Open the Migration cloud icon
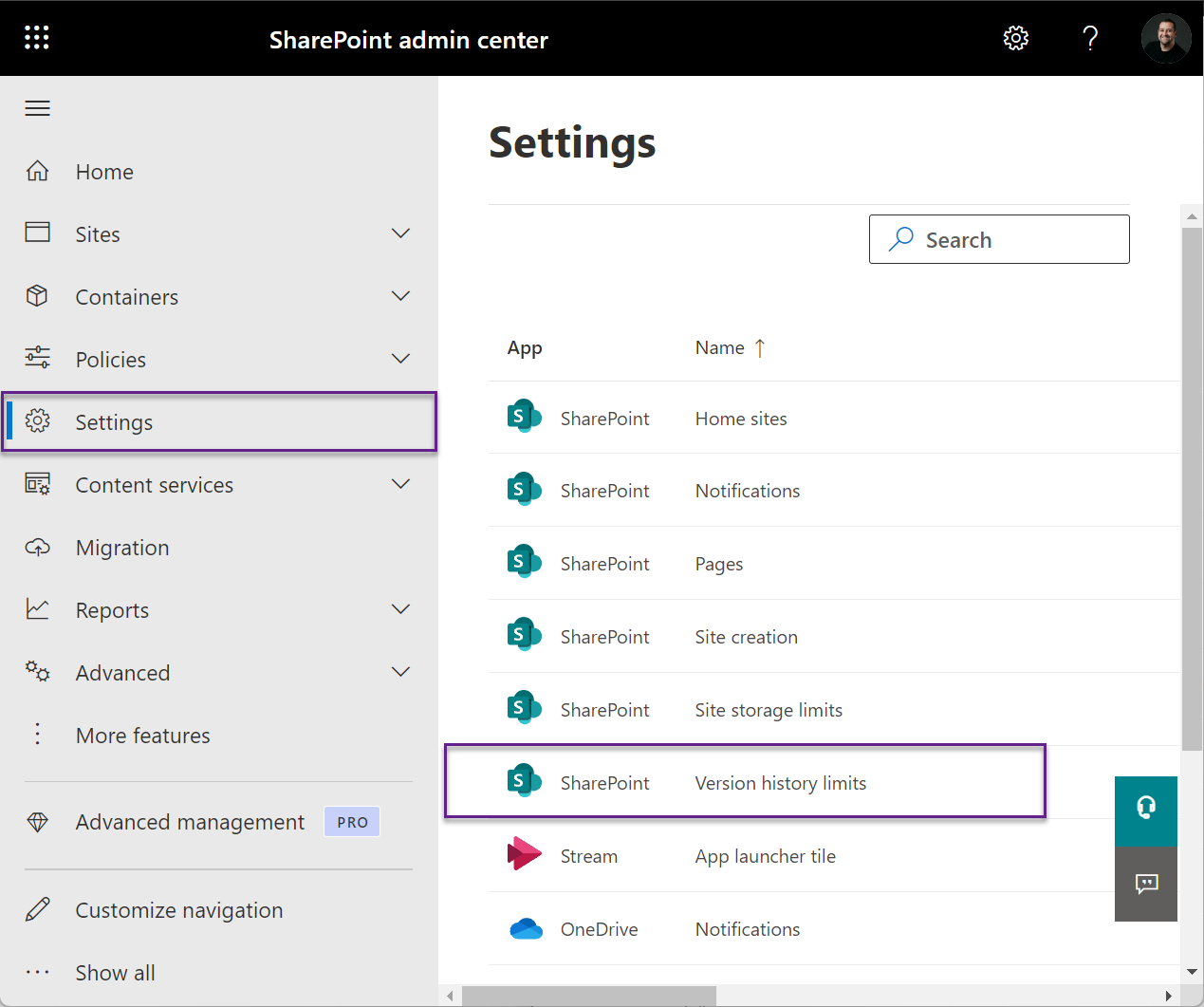Viewport: 1204px width, 1007px height. (x=37, y=548)
